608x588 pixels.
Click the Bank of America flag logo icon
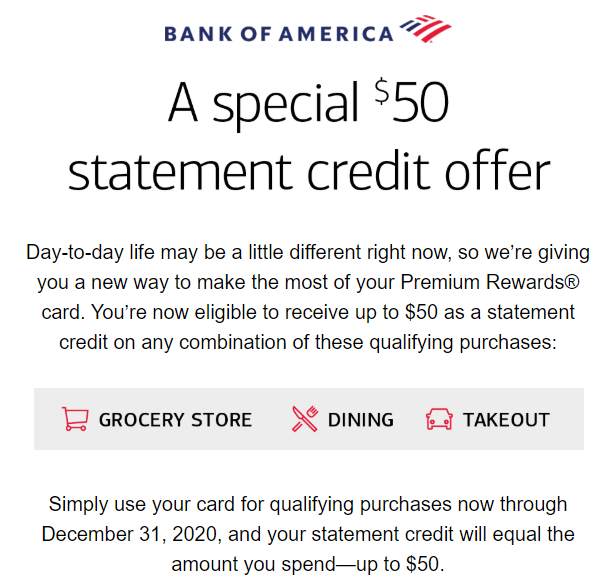(x=425, y=29)
